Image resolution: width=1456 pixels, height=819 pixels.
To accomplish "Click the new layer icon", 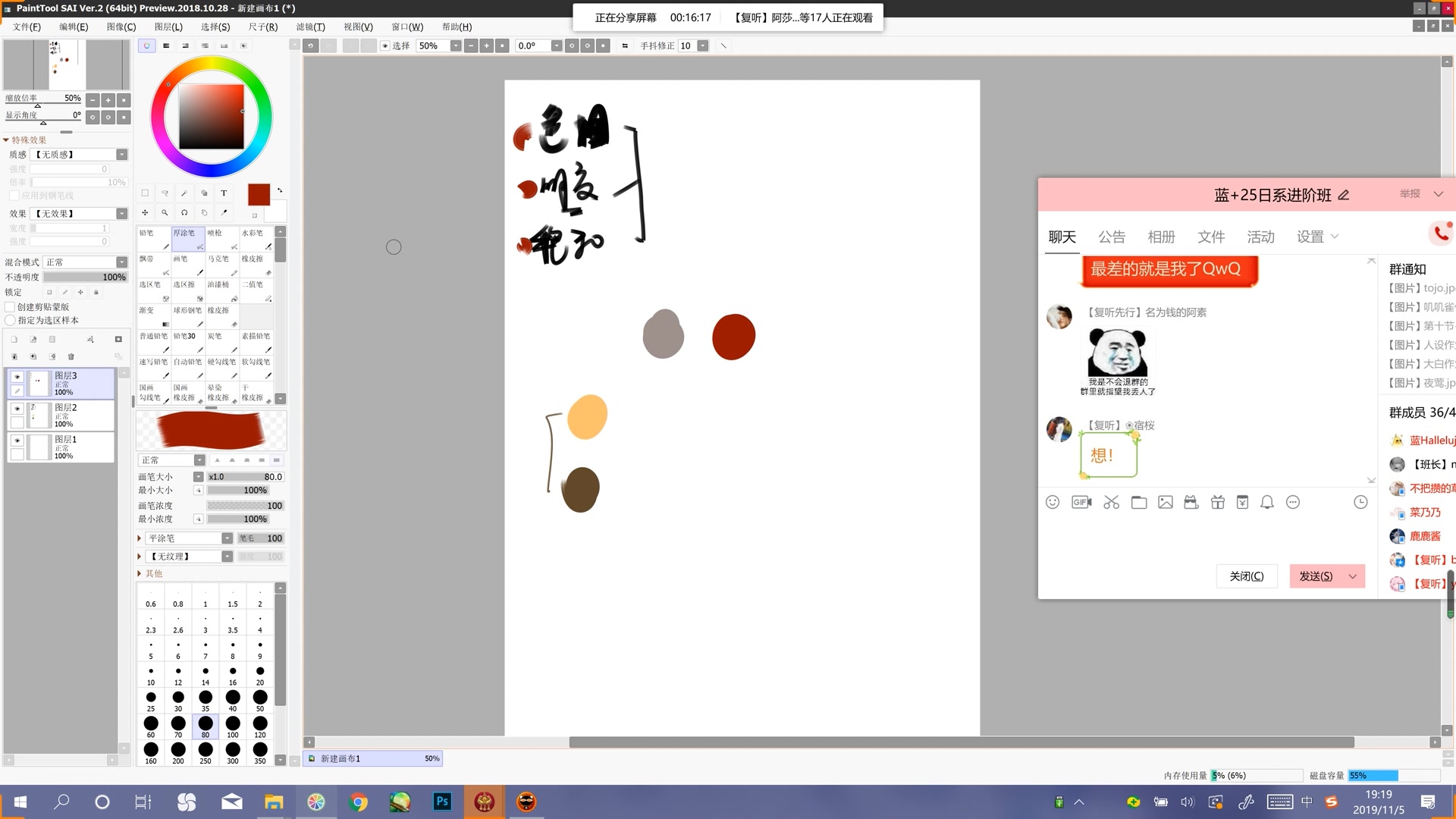I will (x=14, y=340).
